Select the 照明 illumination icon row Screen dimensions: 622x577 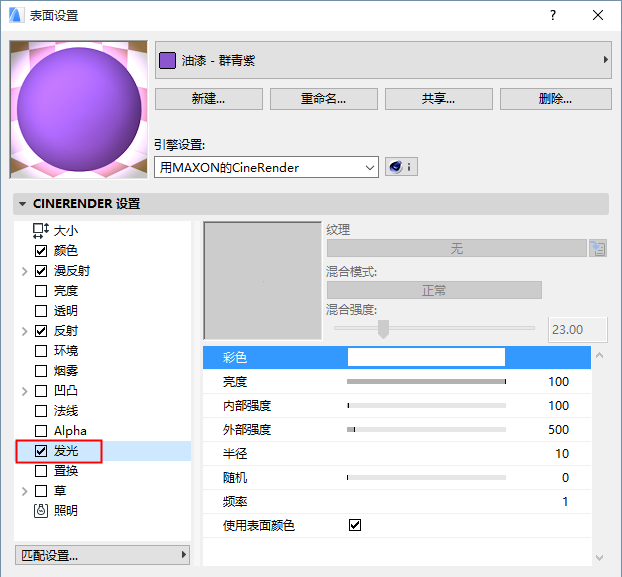click(40, 511)
